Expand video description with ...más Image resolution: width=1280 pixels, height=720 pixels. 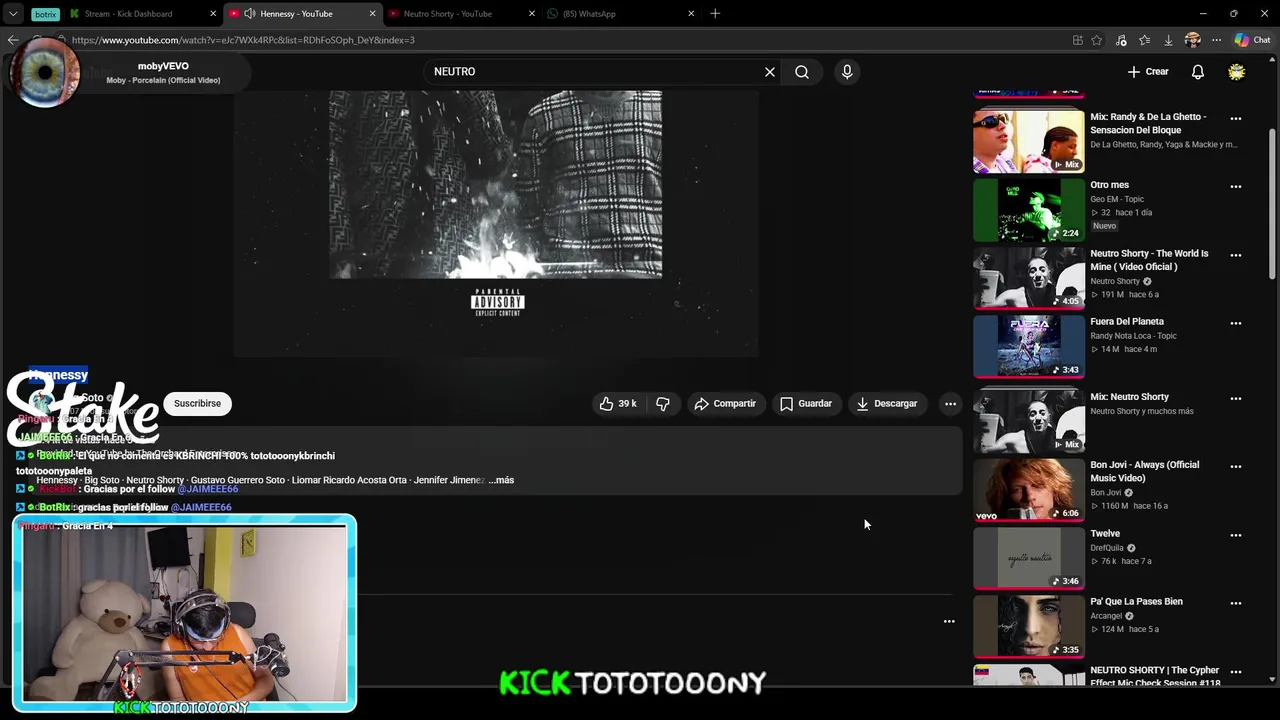(x=501, y=480)
